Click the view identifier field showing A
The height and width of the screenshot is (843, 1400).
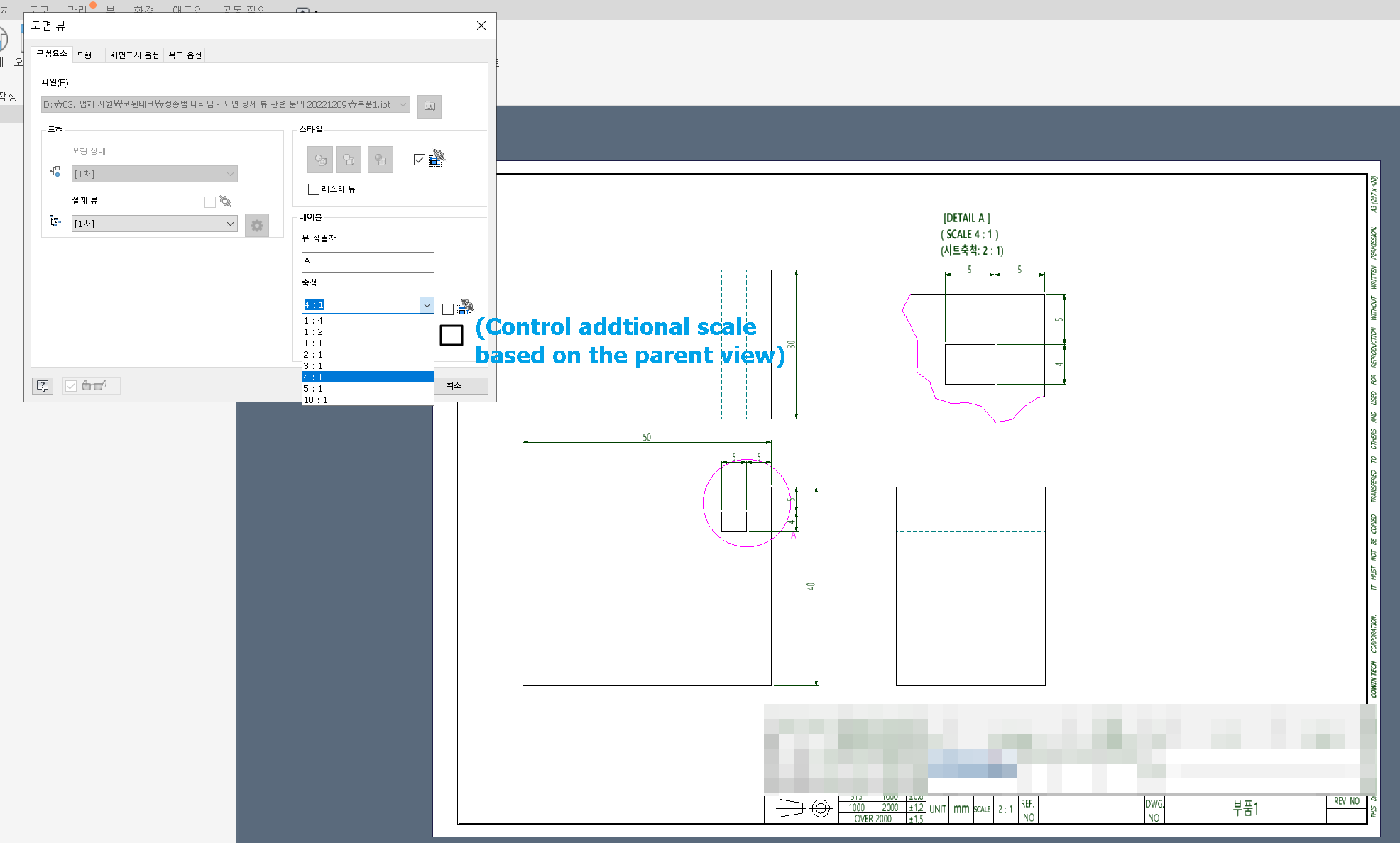click(x=367, y=261)
